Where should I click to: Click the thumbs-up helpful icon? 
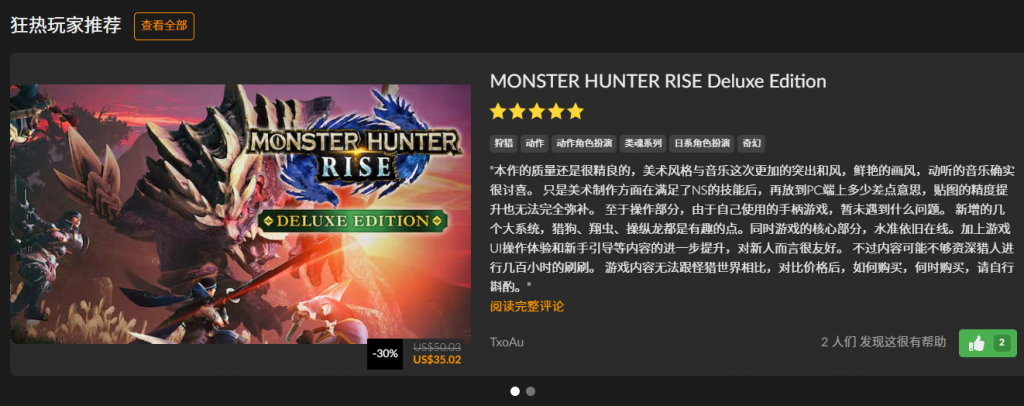pyautogui.click(x=977, y=343)
